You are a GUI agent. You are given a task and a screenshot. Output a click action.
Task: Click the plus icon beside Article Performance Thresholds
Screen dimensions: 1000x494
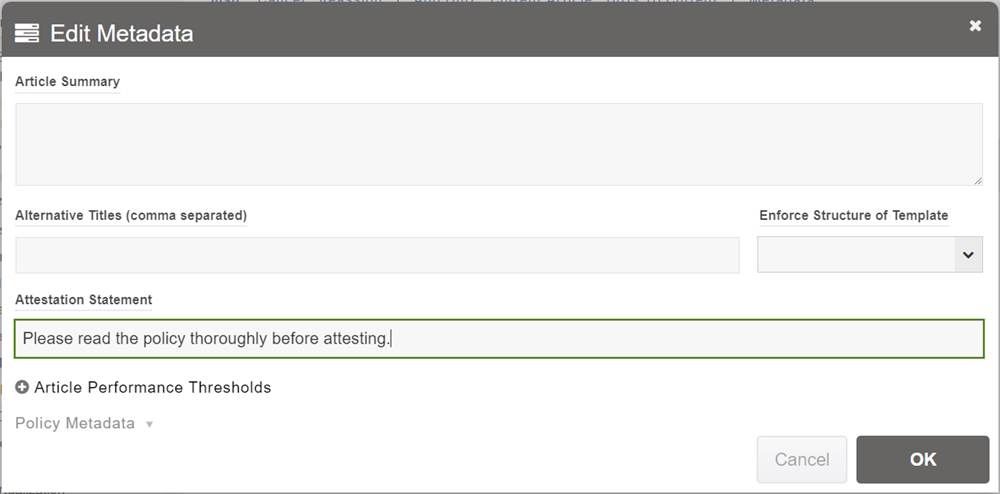tap(22, 387)
